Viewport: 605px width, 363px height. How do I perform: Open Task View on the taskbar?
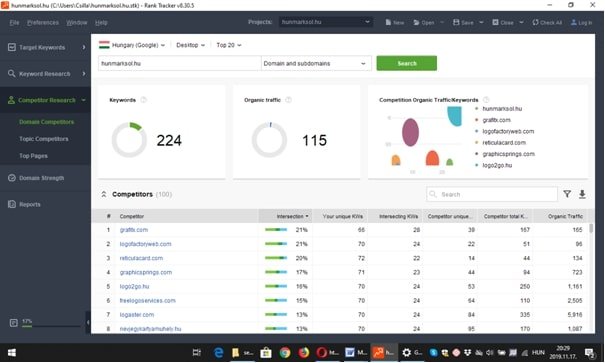pos(197,353)
